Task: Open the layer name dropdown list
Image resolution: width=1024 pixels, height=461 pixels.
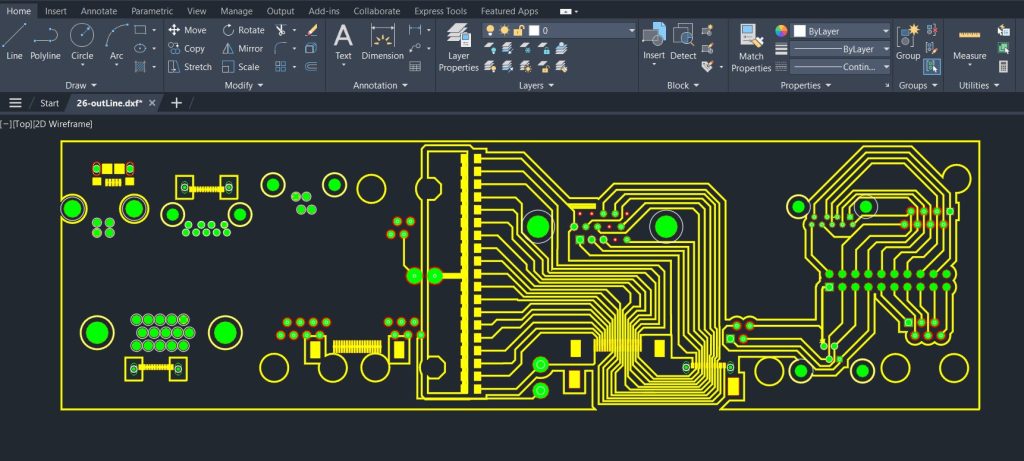Action: pyautogui.click(x=631, y=30)
